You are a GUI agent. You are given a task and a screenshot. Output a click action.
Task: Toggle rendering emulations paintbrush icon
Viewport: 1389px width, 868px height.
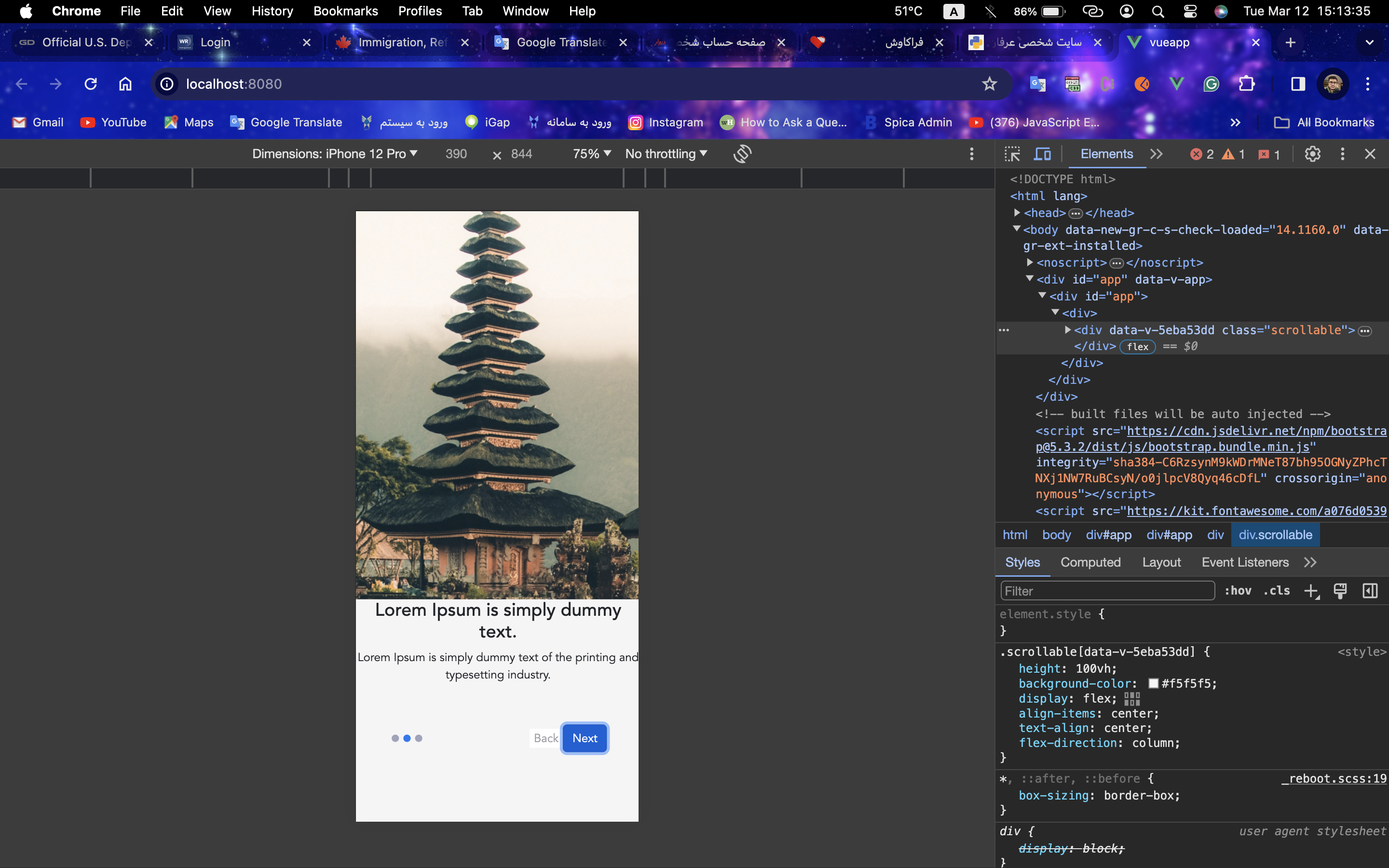(x=1340, y=591)
